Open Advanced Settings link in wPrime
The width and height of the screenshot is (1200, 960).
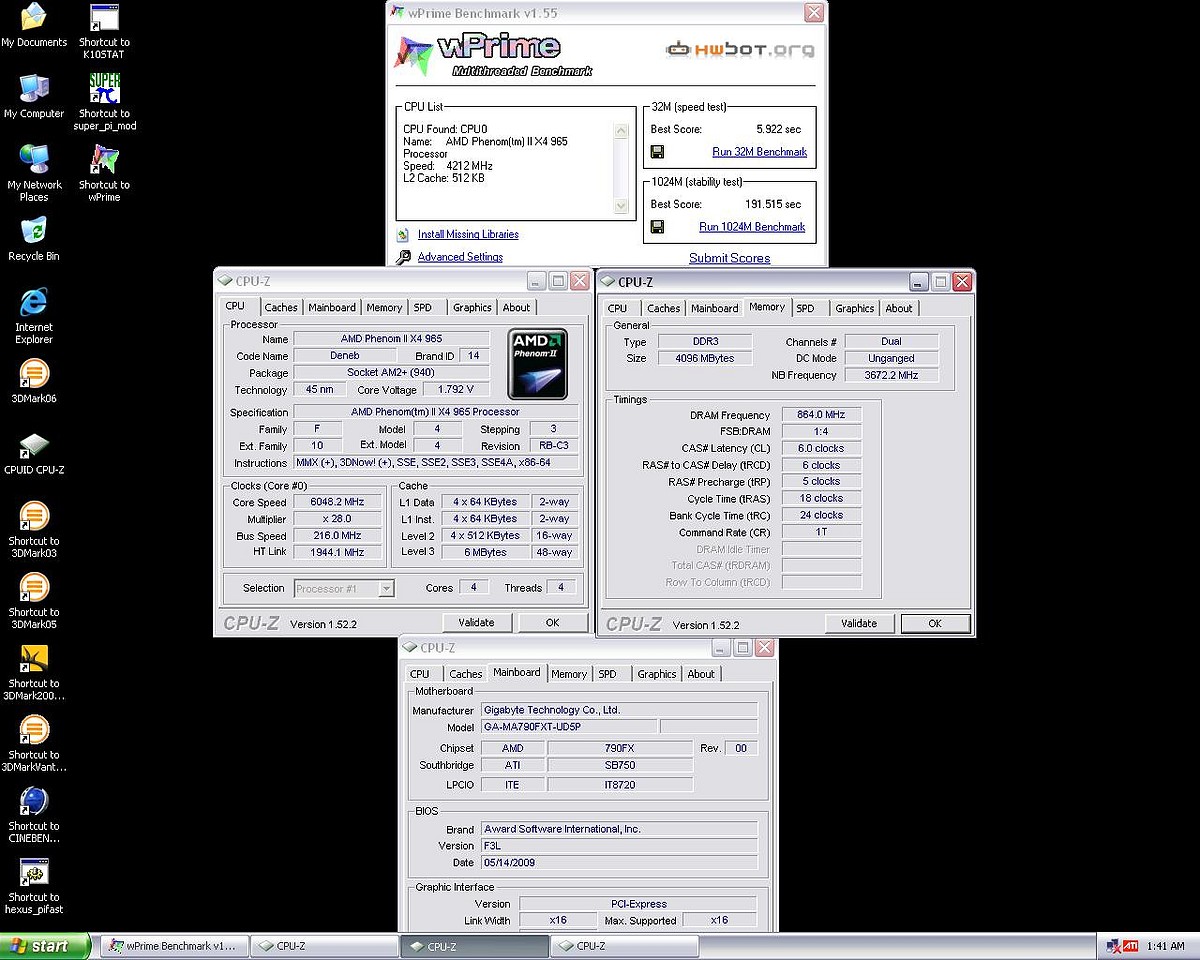tap(460, 257)
